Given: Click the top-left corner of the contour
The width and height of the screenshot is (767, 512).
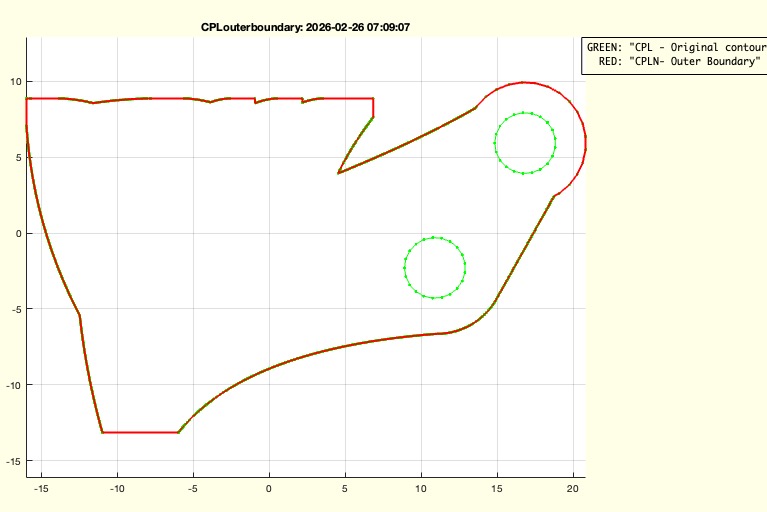Looking at the screenshot, I should click(x=26, y=99).
